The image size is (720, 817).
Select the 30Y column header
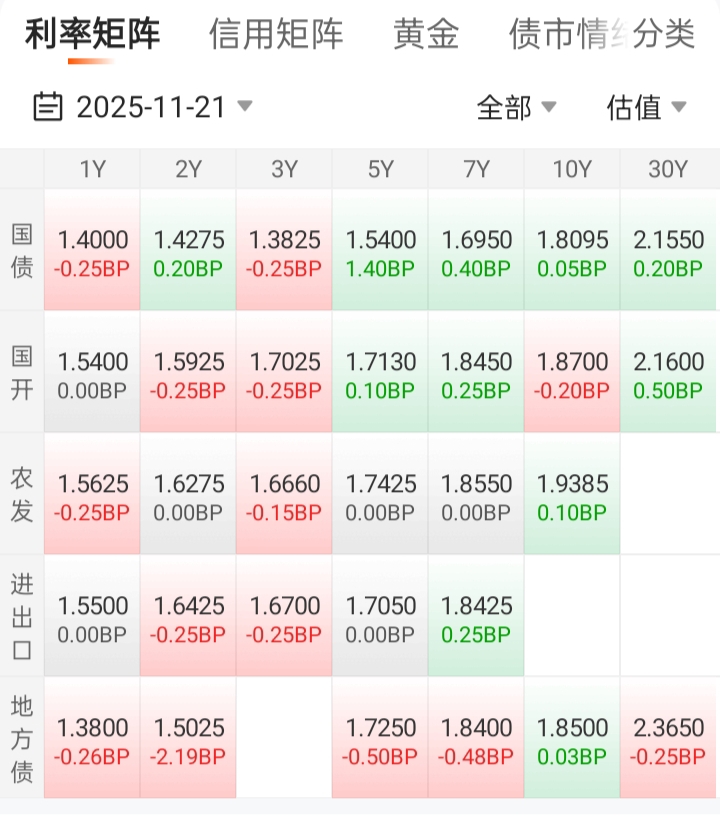[x=668, y=170]
